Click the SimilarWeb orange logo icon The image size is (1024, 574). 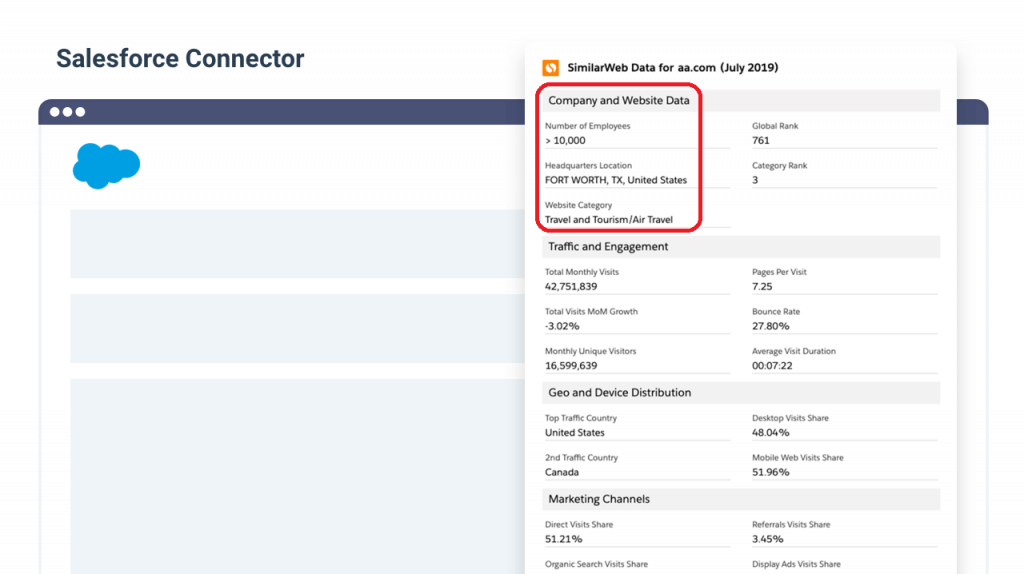(551, 68)
